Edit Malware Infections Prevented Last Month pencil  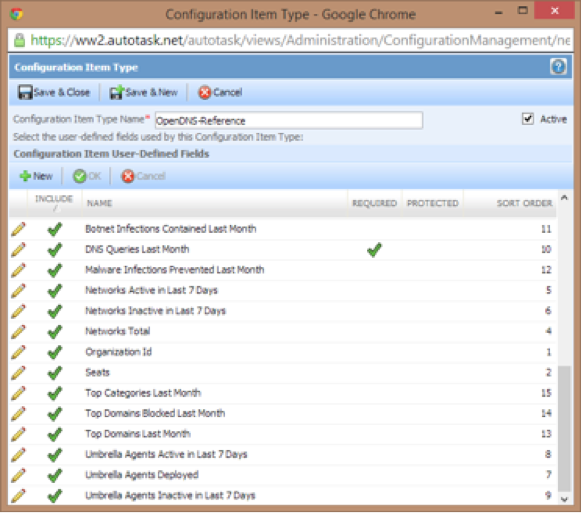click(18, 270)
